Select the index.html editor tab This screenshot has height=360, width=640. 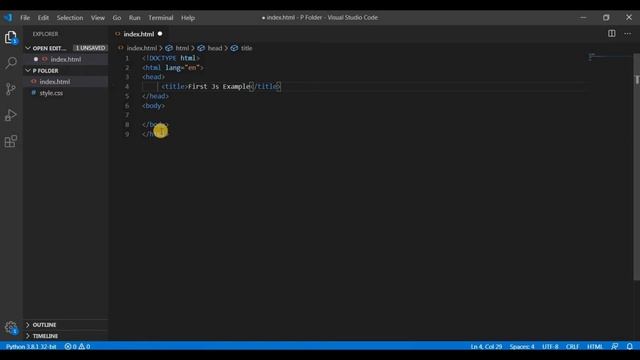coord(139,33)
